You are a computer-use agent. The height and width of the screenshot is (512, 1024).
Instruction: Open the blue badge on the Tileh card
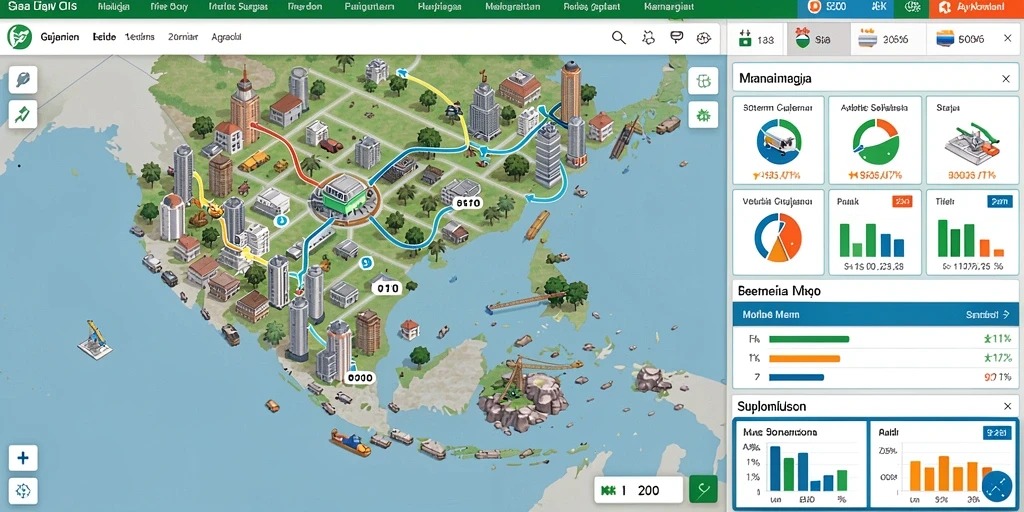(x=999, y=202)
